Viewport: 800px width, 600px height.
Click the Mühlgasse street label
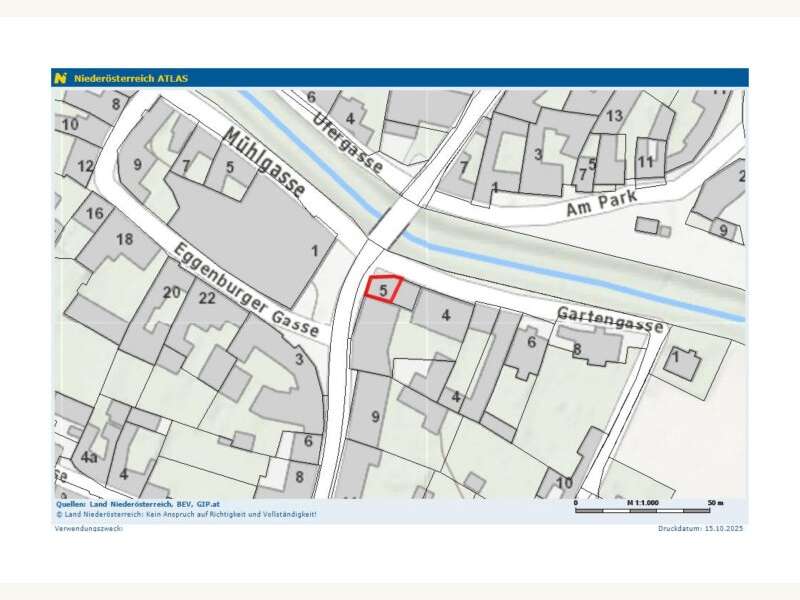pos(264,161)
